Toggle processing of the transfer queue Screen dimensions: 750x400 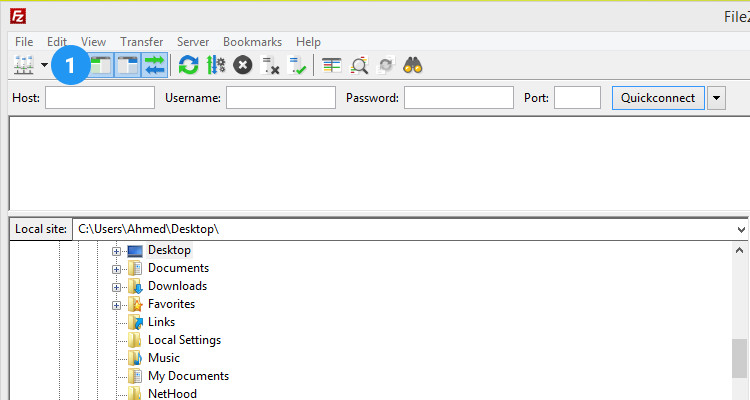216,65
